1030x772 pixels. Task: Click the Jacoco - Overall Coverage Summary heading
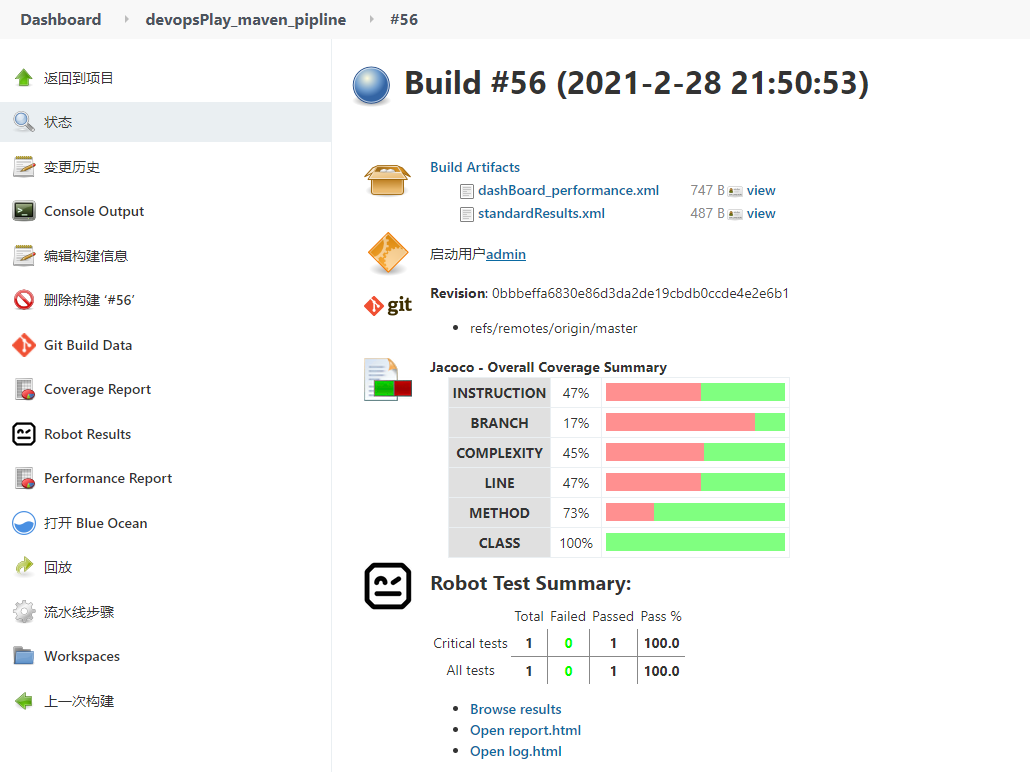point(549,367)
